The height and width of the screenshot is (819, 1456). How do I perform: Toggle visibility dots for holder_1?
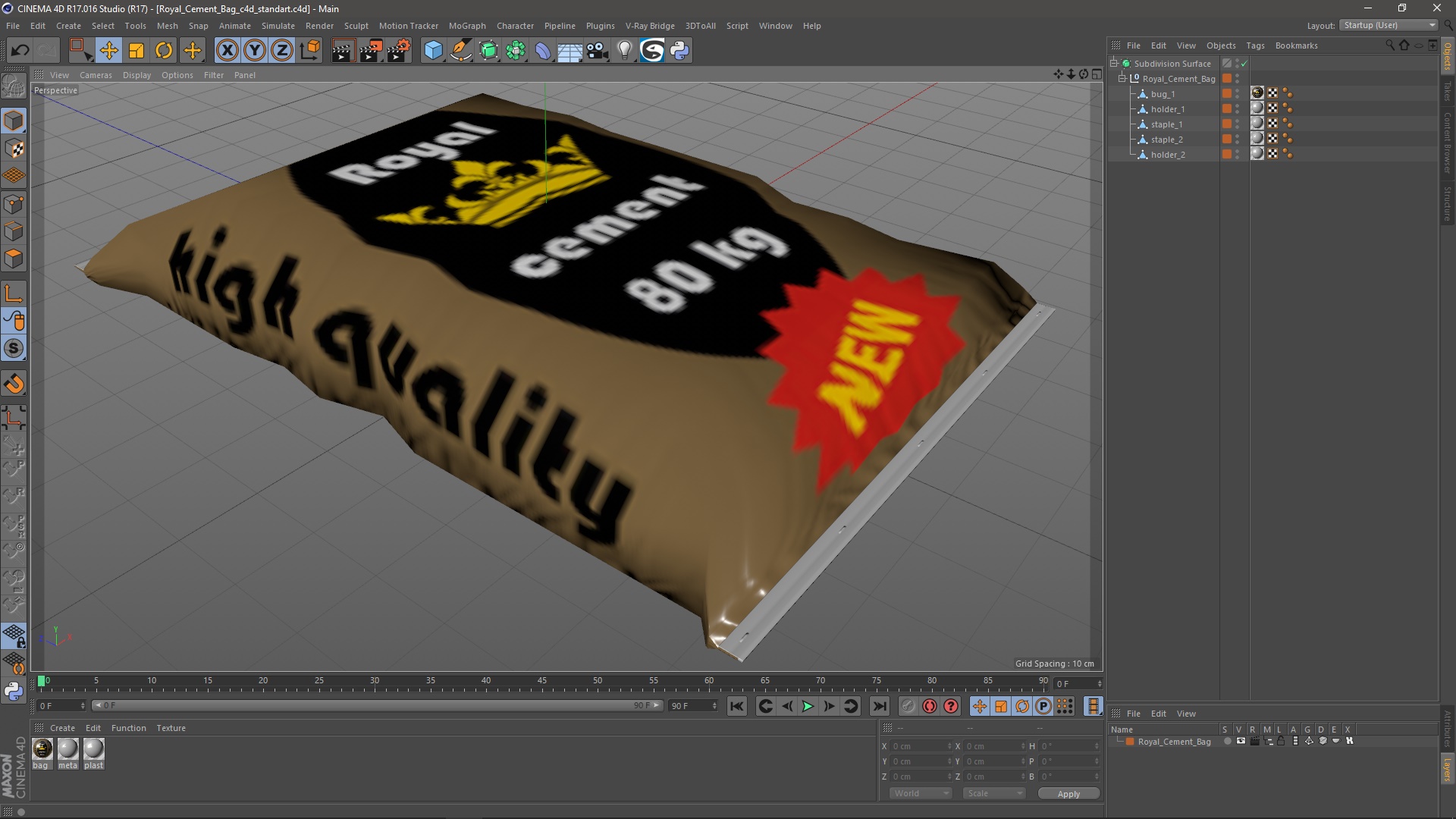1238,109
